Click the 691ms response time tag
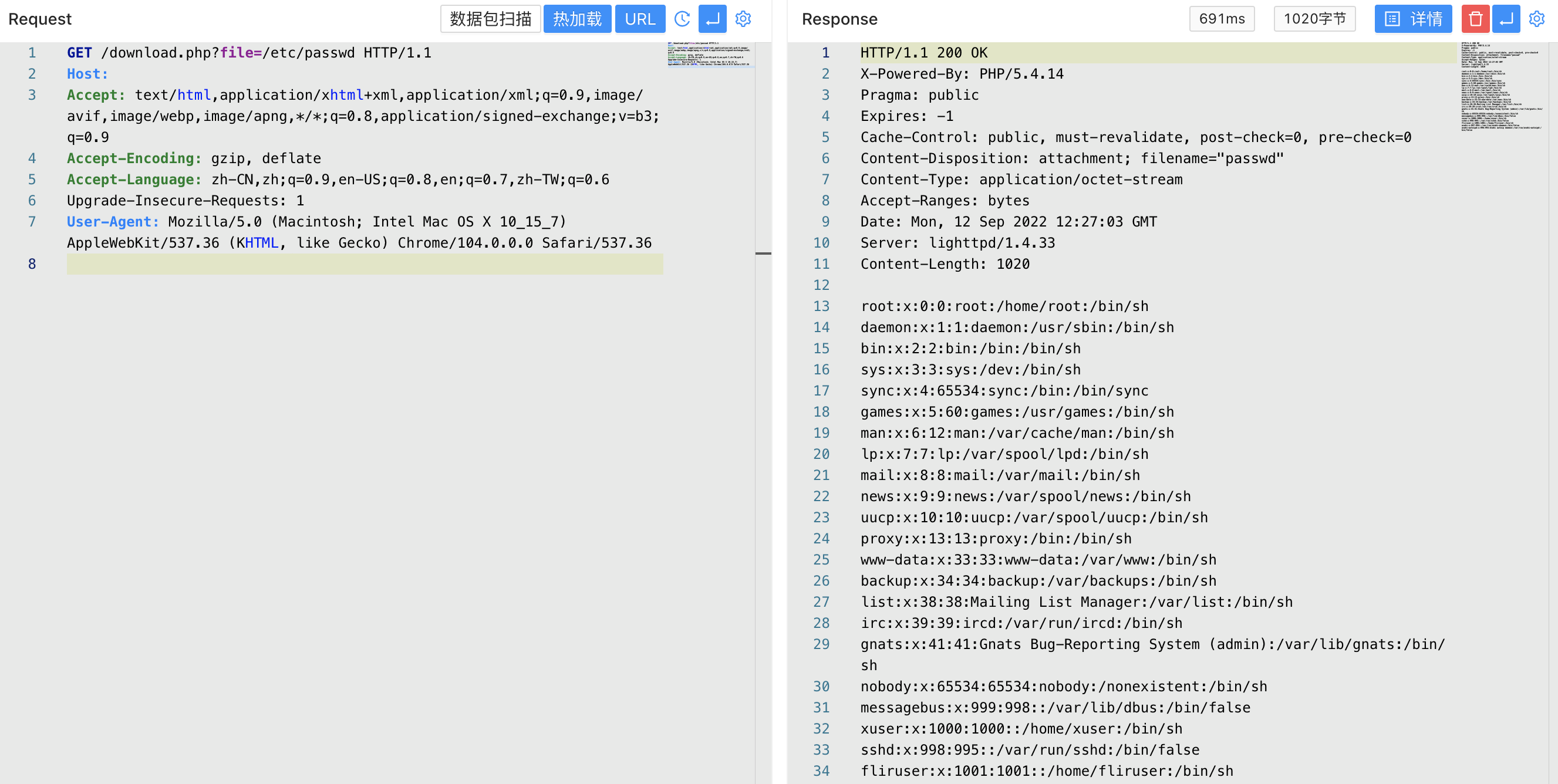This screenshot has width=1558, height=784. (1221, 19)
